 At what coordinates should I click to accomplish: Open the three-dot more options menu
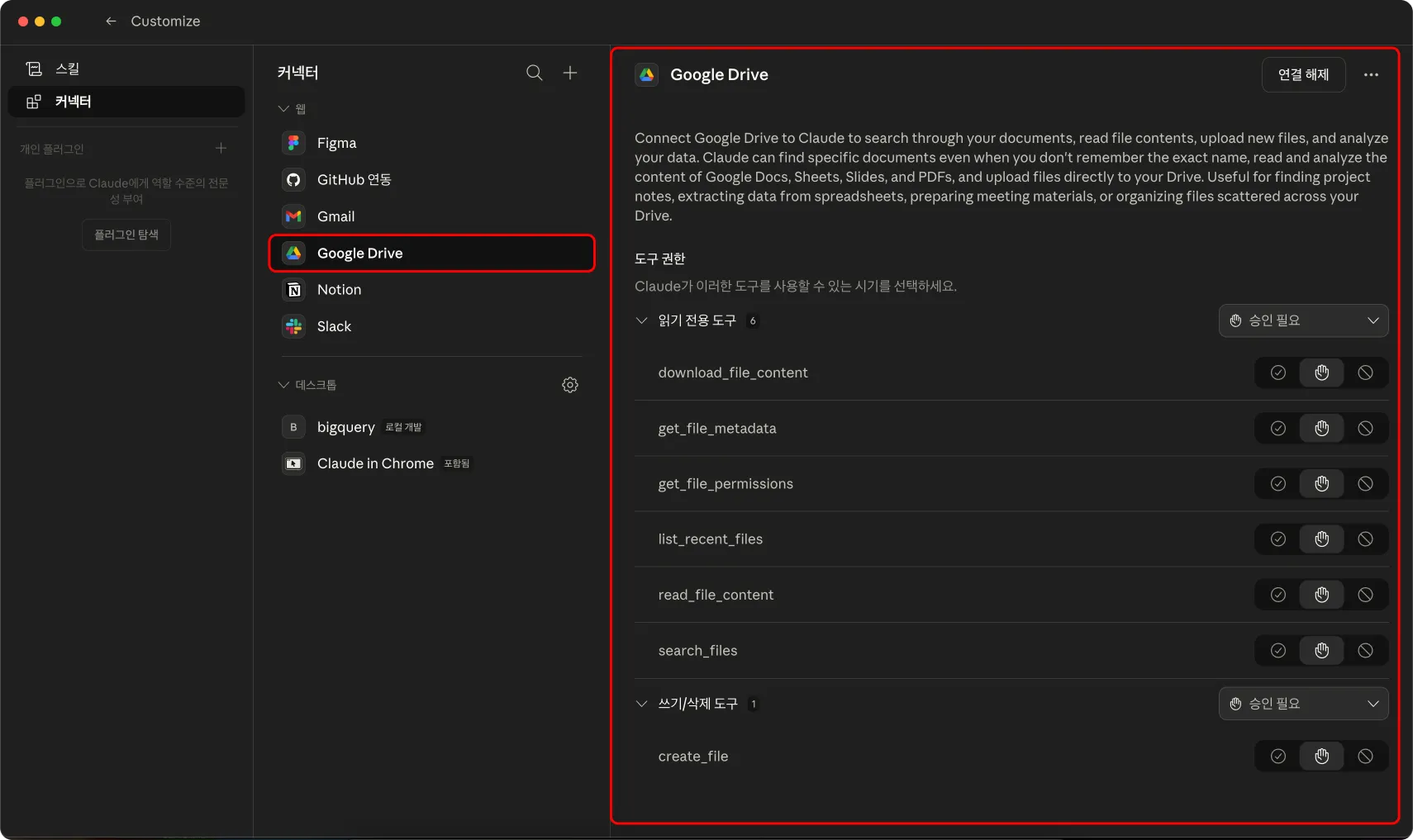[1371, 74]
